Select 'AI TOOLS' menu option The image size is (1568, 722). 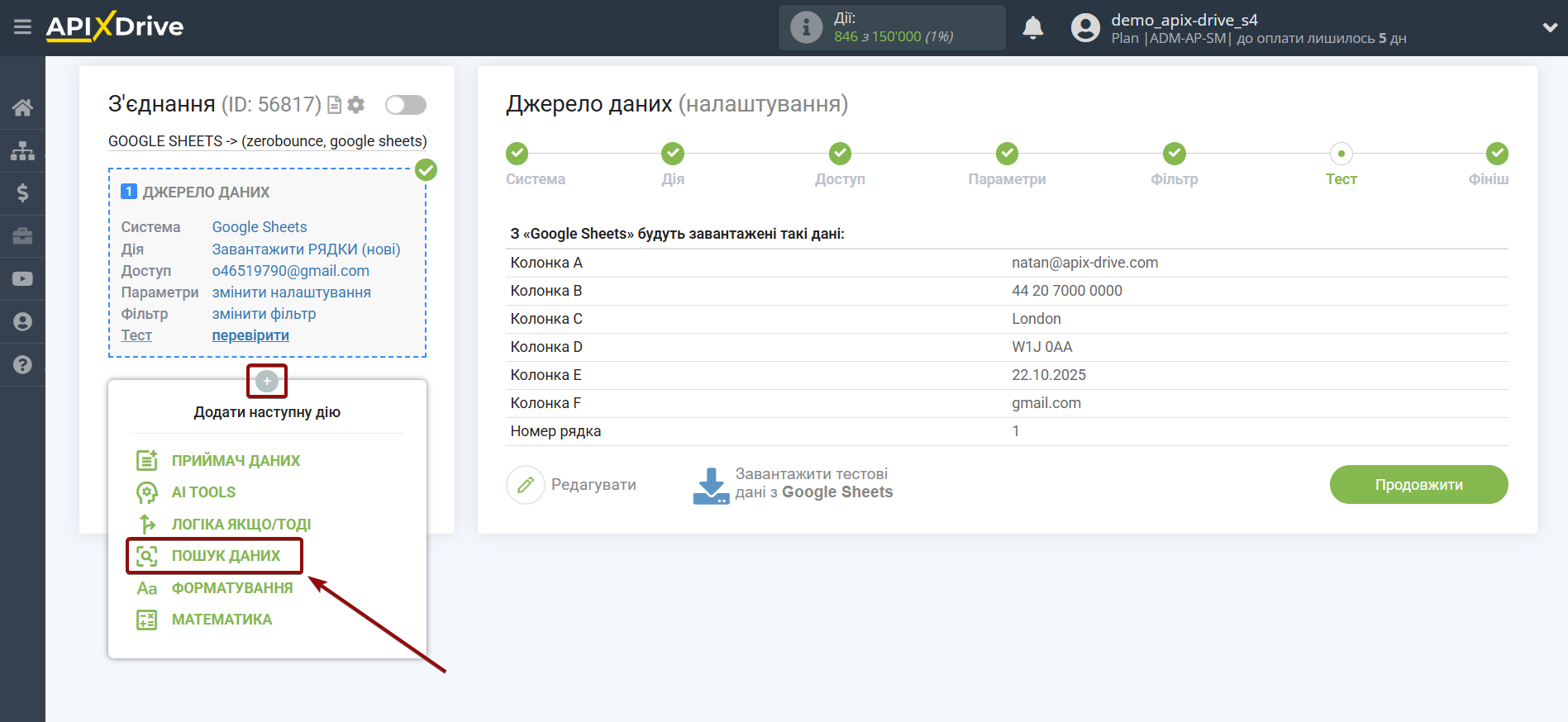(186, 492)
